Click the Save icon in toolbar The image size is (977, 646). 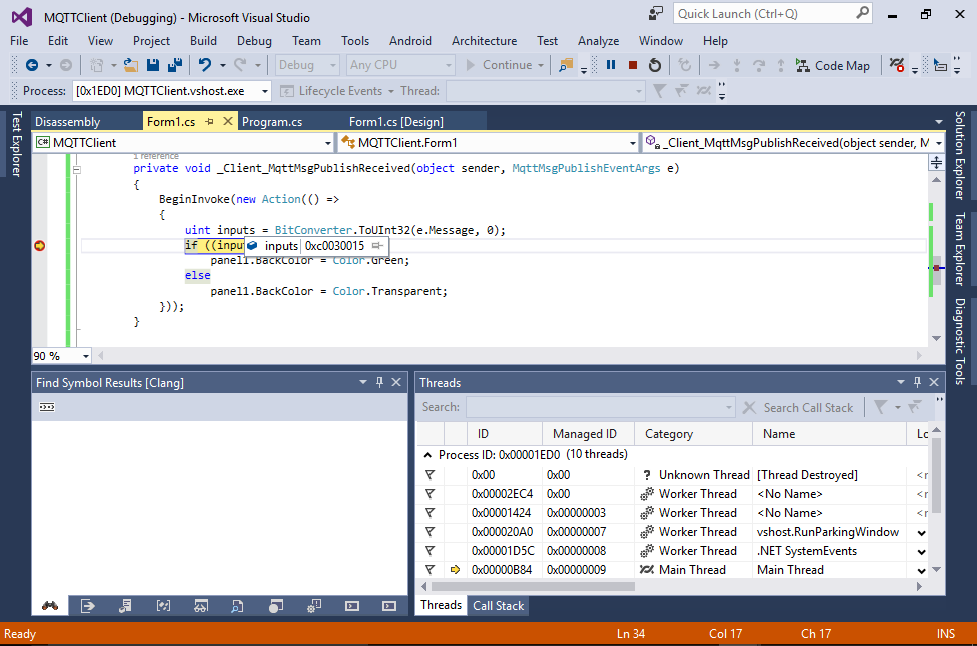153,65
